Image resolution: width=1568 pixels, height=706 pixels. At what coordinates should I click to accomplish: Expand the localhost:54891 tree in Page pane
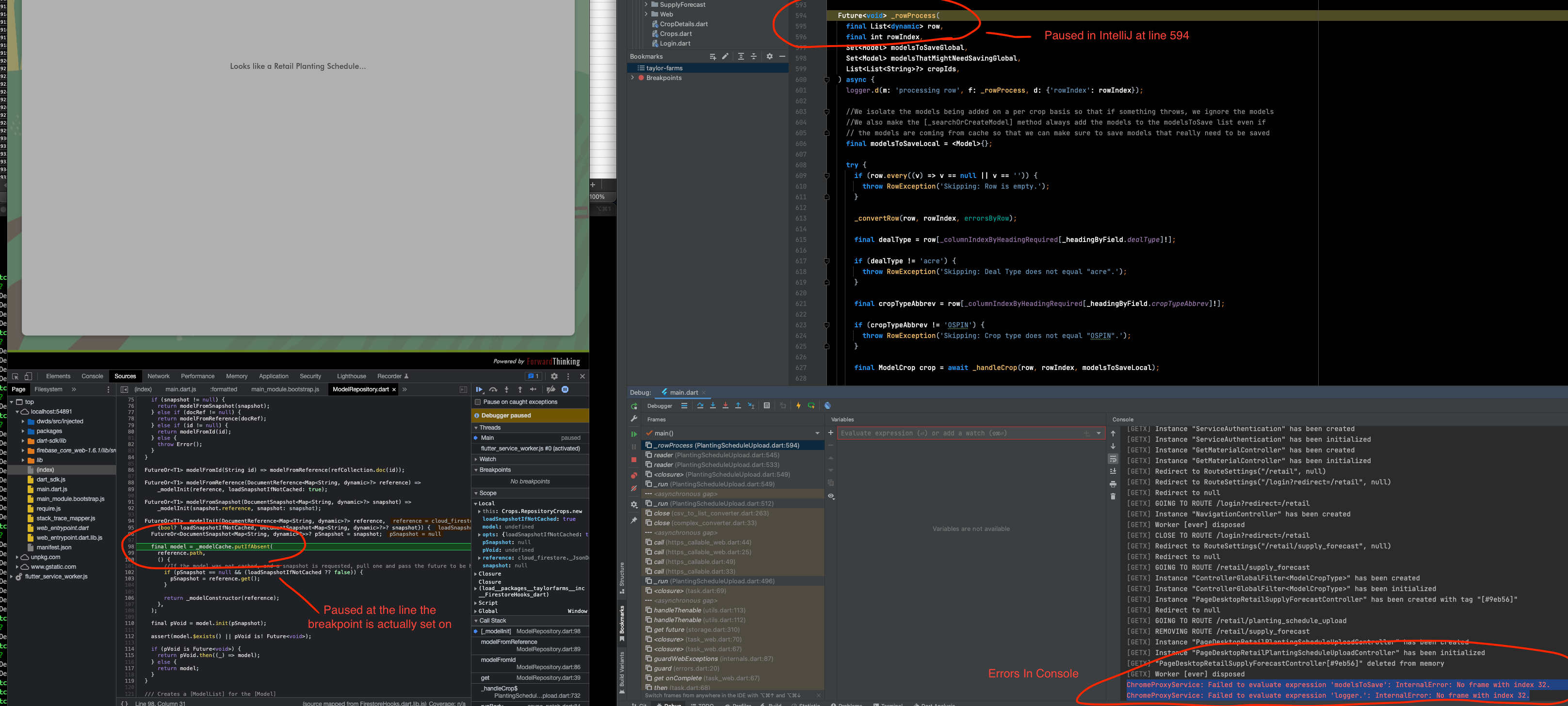(17, 411)
